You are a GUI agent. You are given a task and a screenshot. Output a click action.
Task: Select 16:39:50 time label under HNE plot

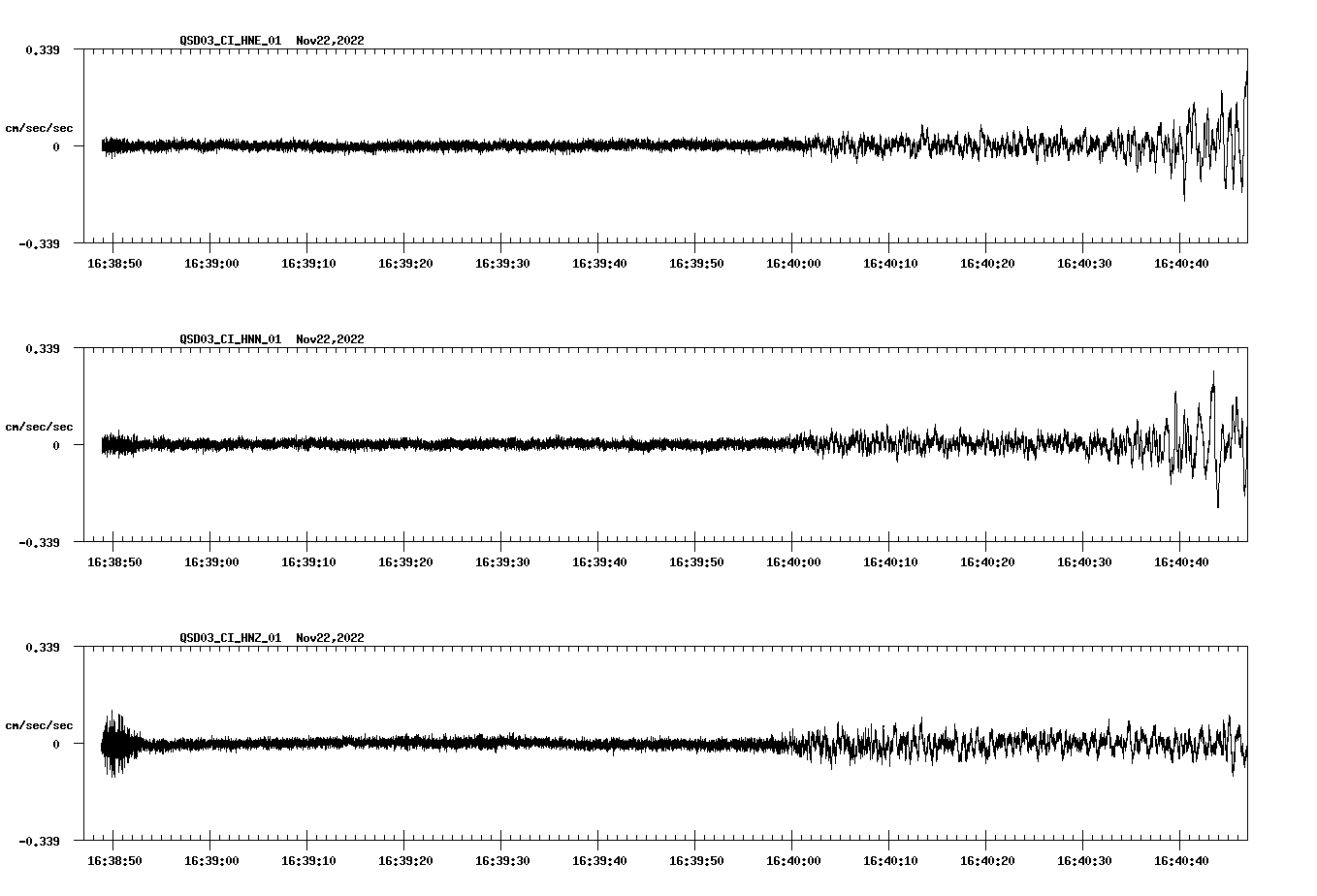click(x=696, y=264)
